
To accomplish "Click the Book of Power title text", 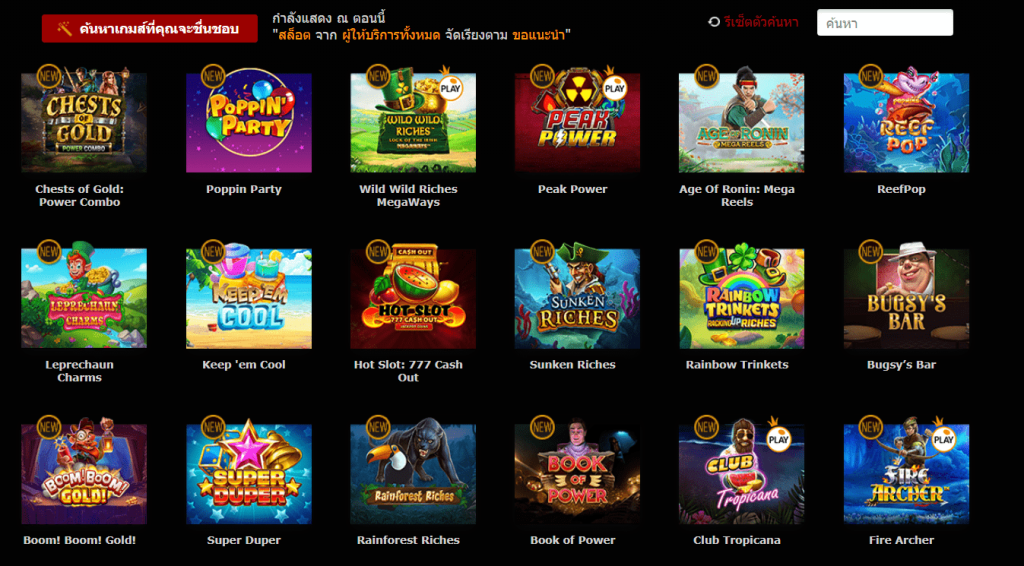I will [x=573, y=540].
